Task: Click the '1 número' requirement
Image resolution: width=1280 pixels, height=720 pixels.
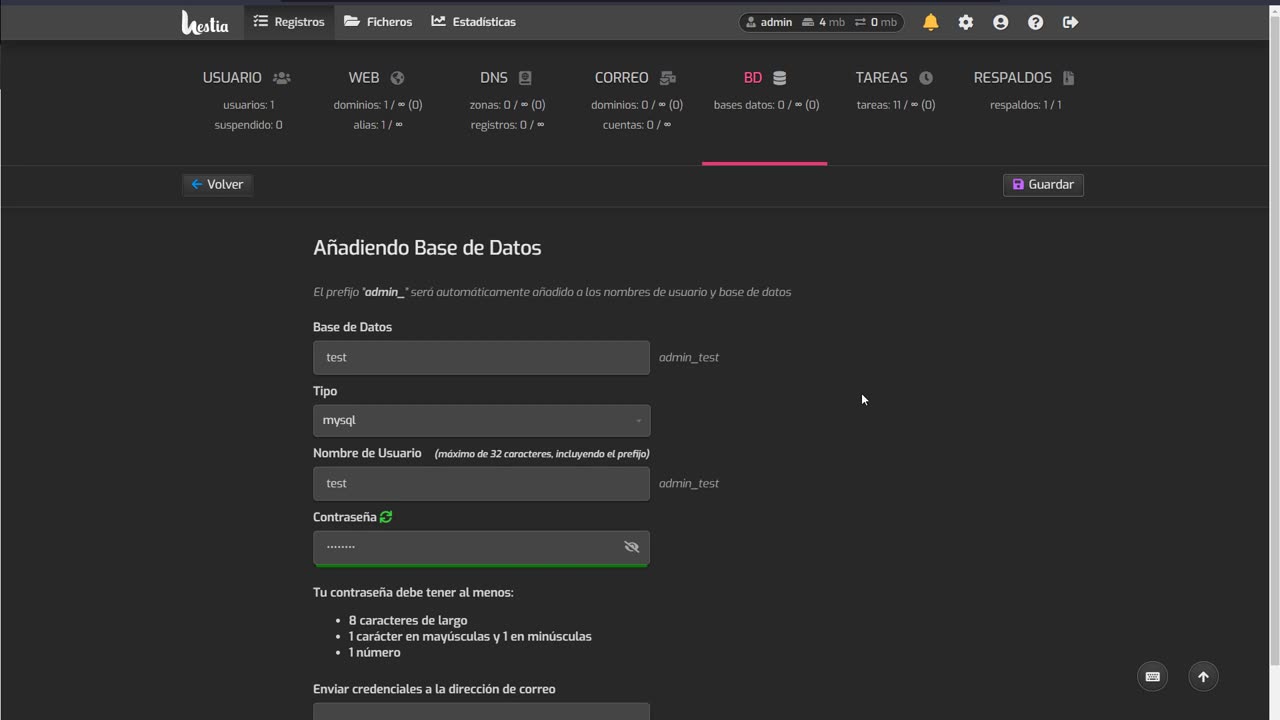Action: click(x=375, y=652)
